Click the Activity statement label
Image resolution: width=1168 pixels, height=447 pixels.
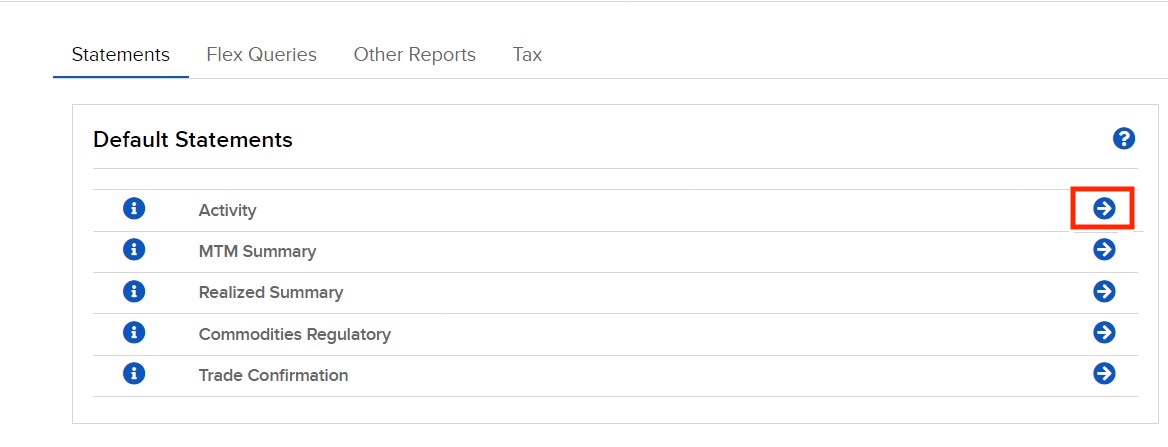click(x=227, y=210)
